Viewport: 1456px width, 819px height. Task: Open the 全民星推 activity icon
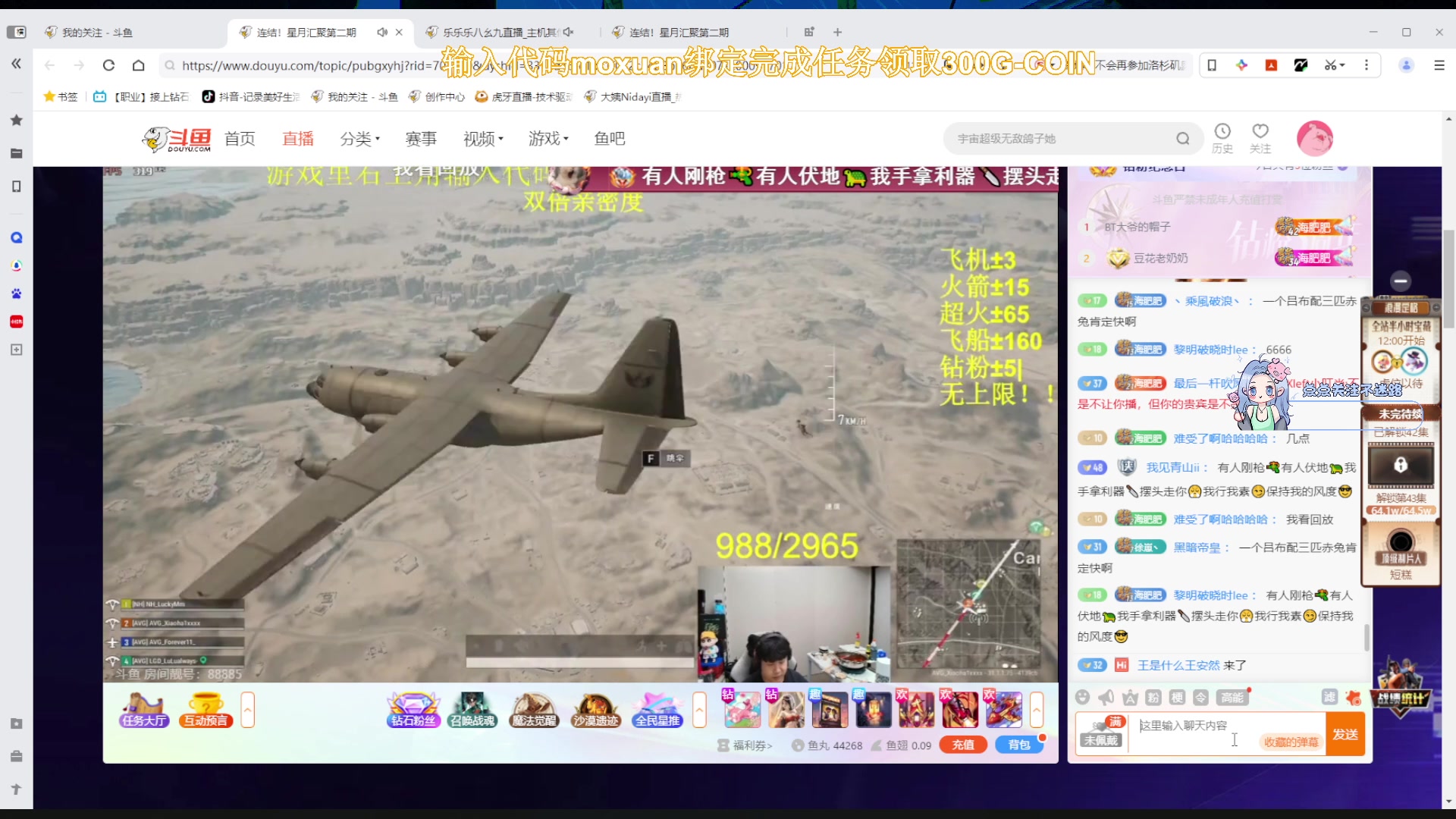[x=657, y=711]
